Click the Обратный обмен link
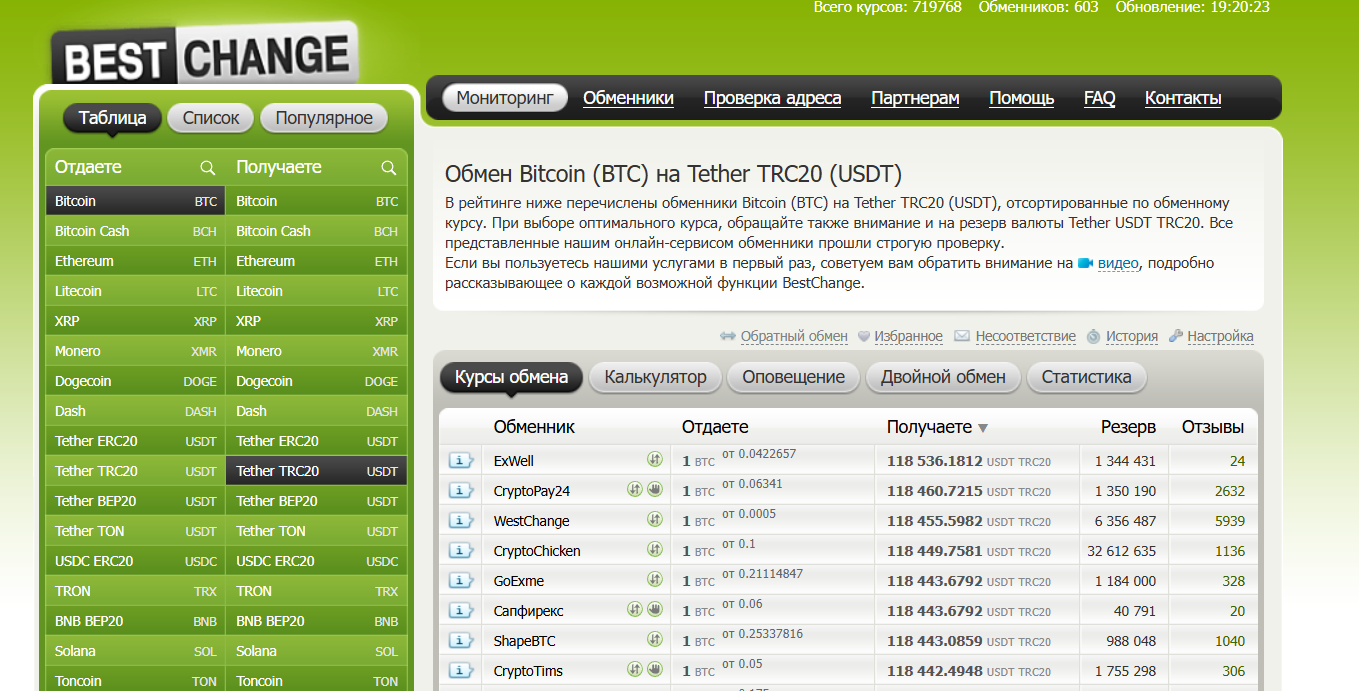 click(x=794, y=337)
